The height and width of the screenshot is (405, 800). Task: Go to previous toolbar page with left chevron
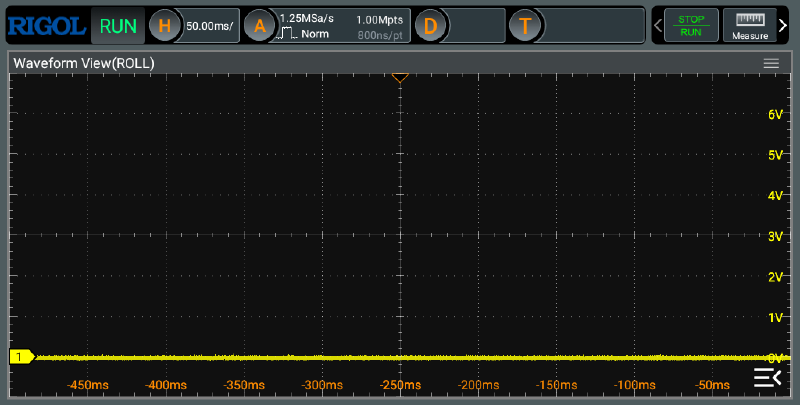click(658, 25)
